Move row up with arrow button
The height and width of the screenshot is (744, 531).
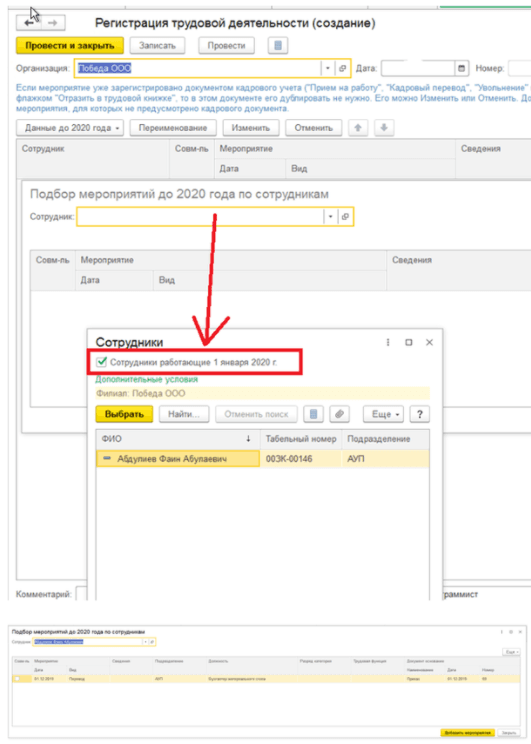click(358, 128)
